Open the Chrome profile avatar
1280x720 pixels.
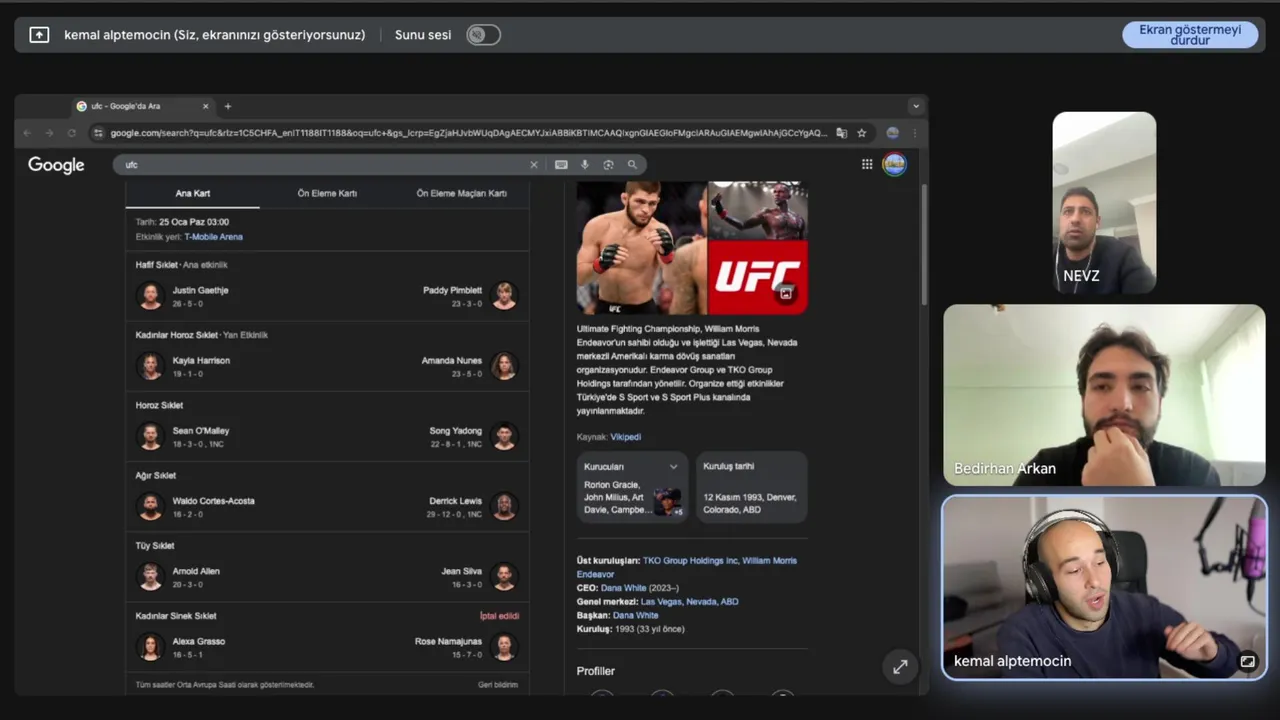892,133
